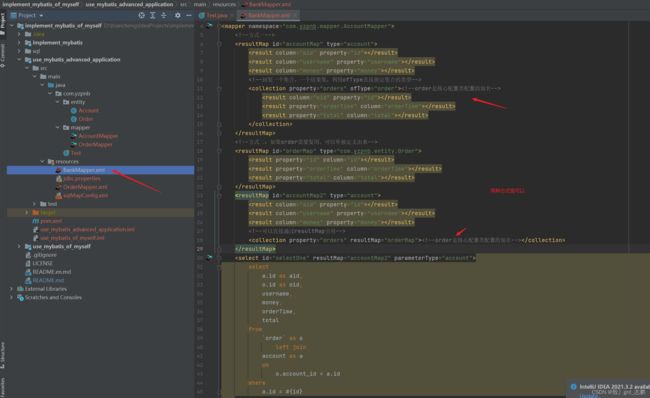This screenshot has width=650, height=398.
Task: Click the Test class icon in tree
Action: (x=66, y=153)
